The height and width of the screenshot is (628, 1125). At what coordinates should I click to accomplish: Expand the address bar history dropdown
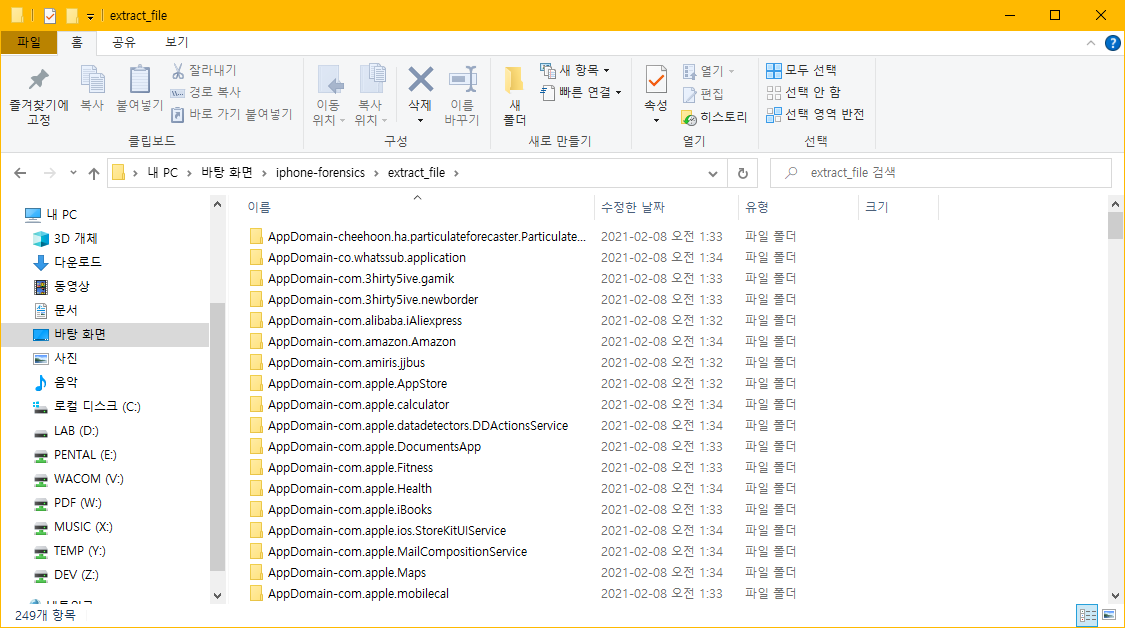point(712,173)
